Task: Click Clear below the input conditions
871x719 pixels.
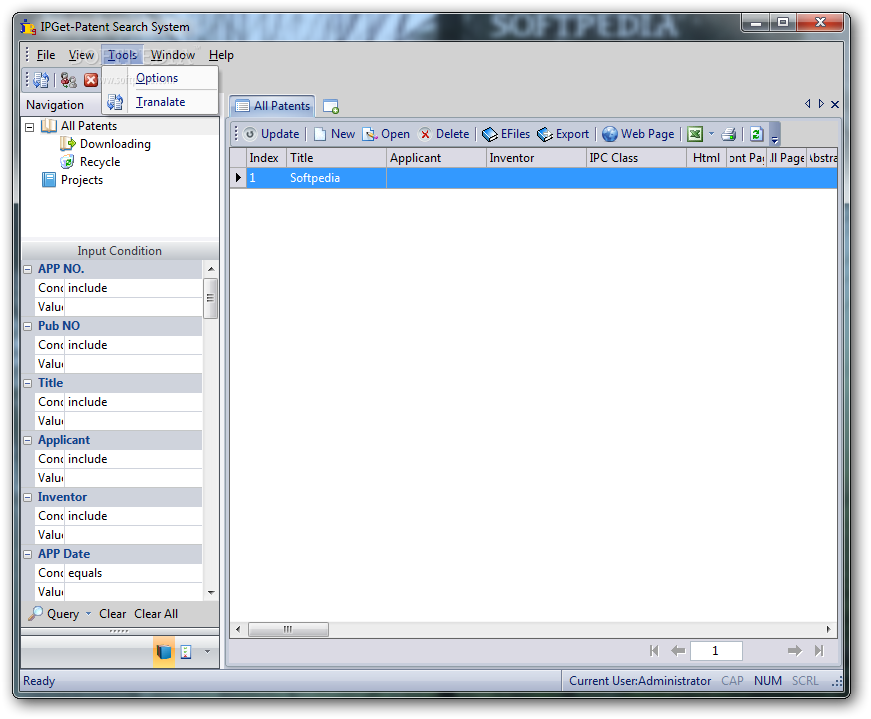Action: [113, 614]
